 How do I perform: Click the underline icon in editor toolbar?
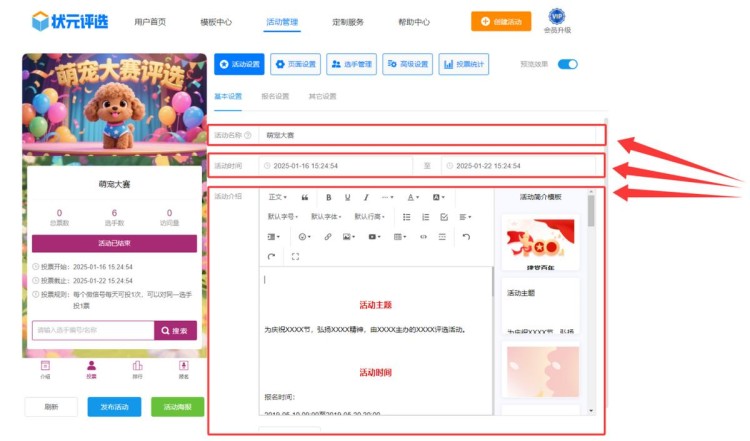coord(347,197)
